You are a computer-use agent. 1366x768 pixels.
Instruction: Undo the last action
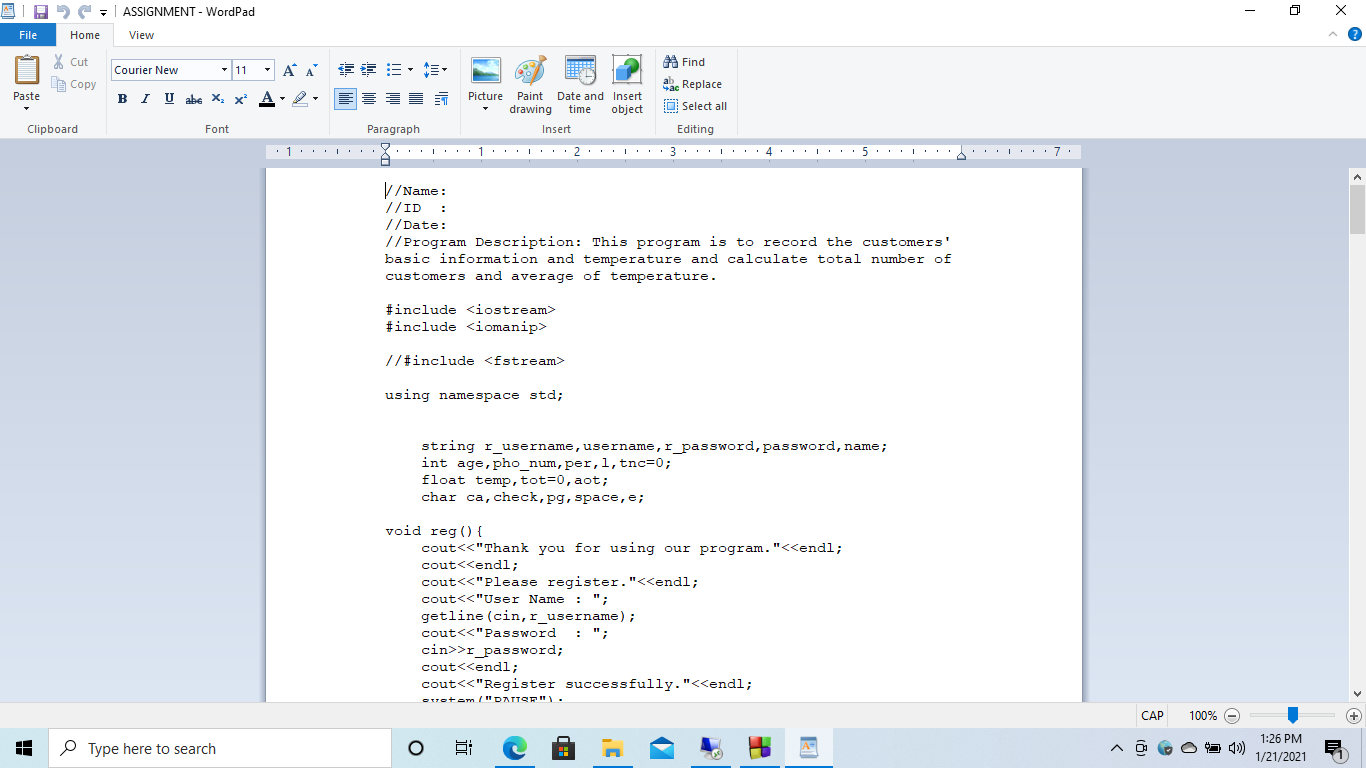coord(62,10)
